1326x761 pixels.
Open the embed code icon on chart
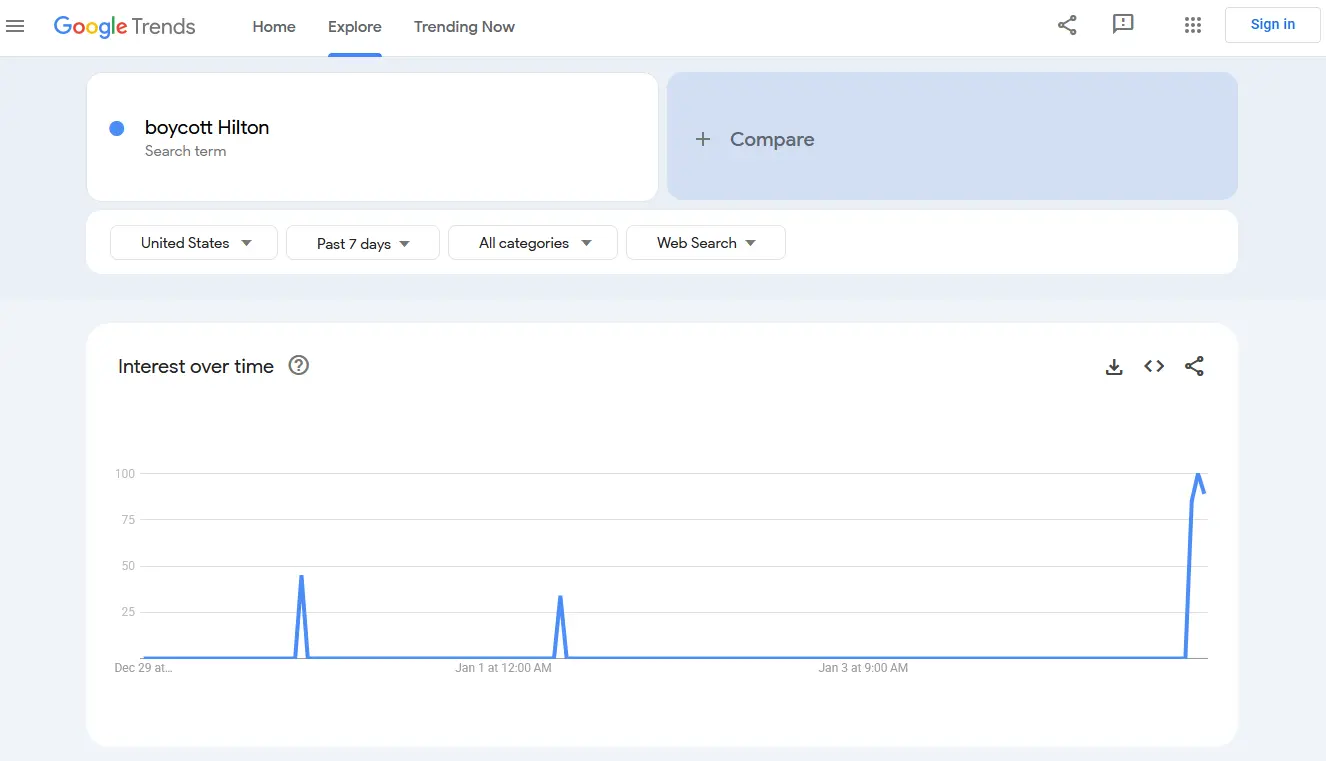pyautogui.click(x=1154, y=367)
